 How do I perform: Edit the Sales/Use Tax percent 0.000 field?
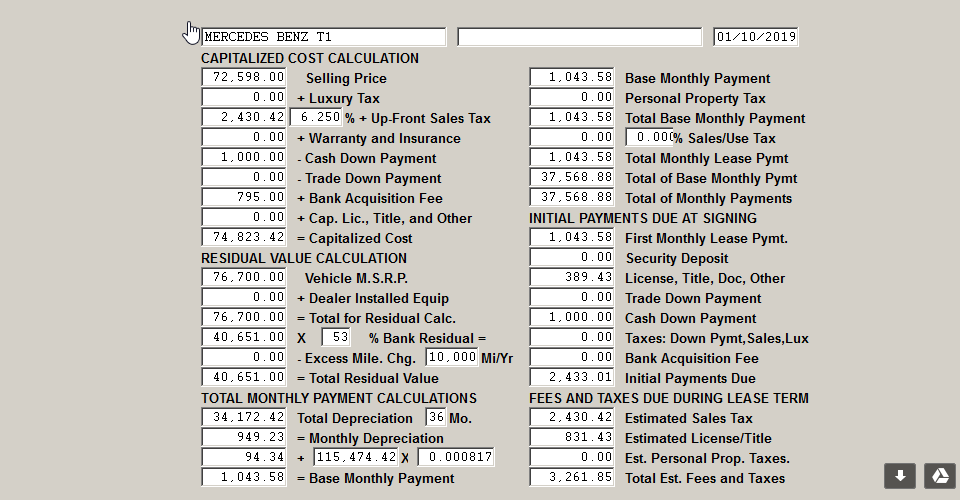click(x=649, y=137)
